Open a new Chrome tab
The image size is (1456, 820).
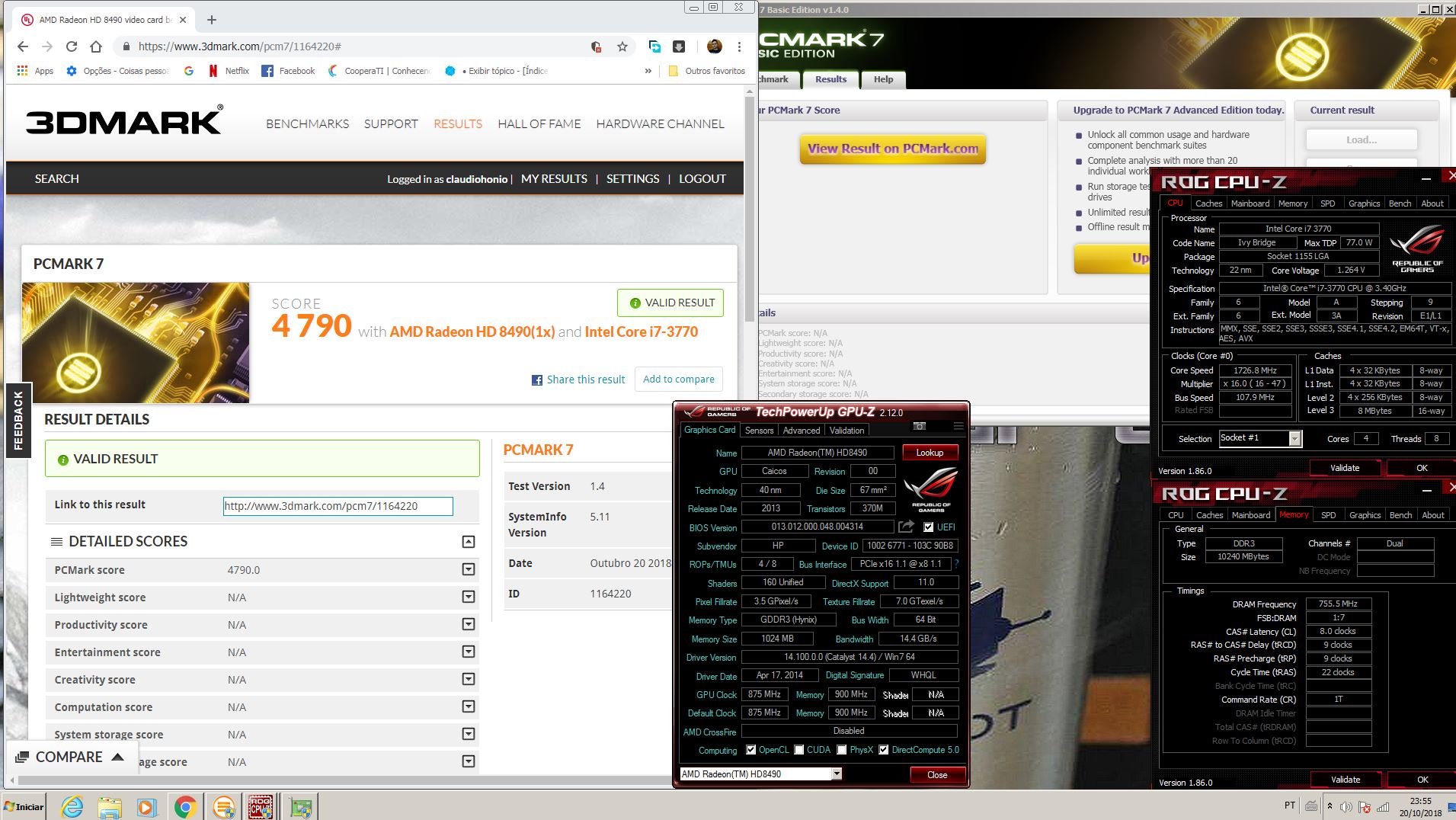pos(212,20)
